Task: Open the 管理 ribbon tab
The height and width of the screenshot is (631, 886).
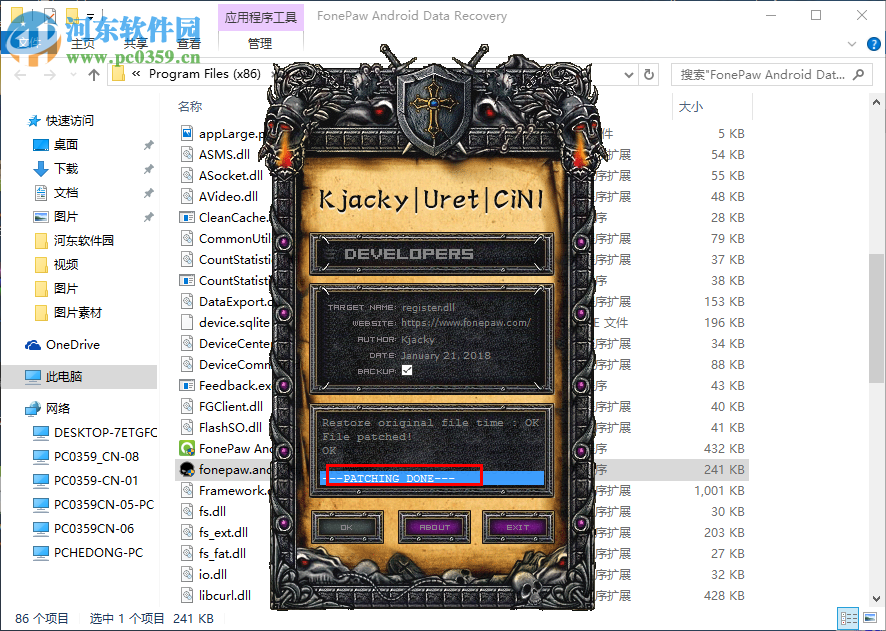Action: point(260,43)
